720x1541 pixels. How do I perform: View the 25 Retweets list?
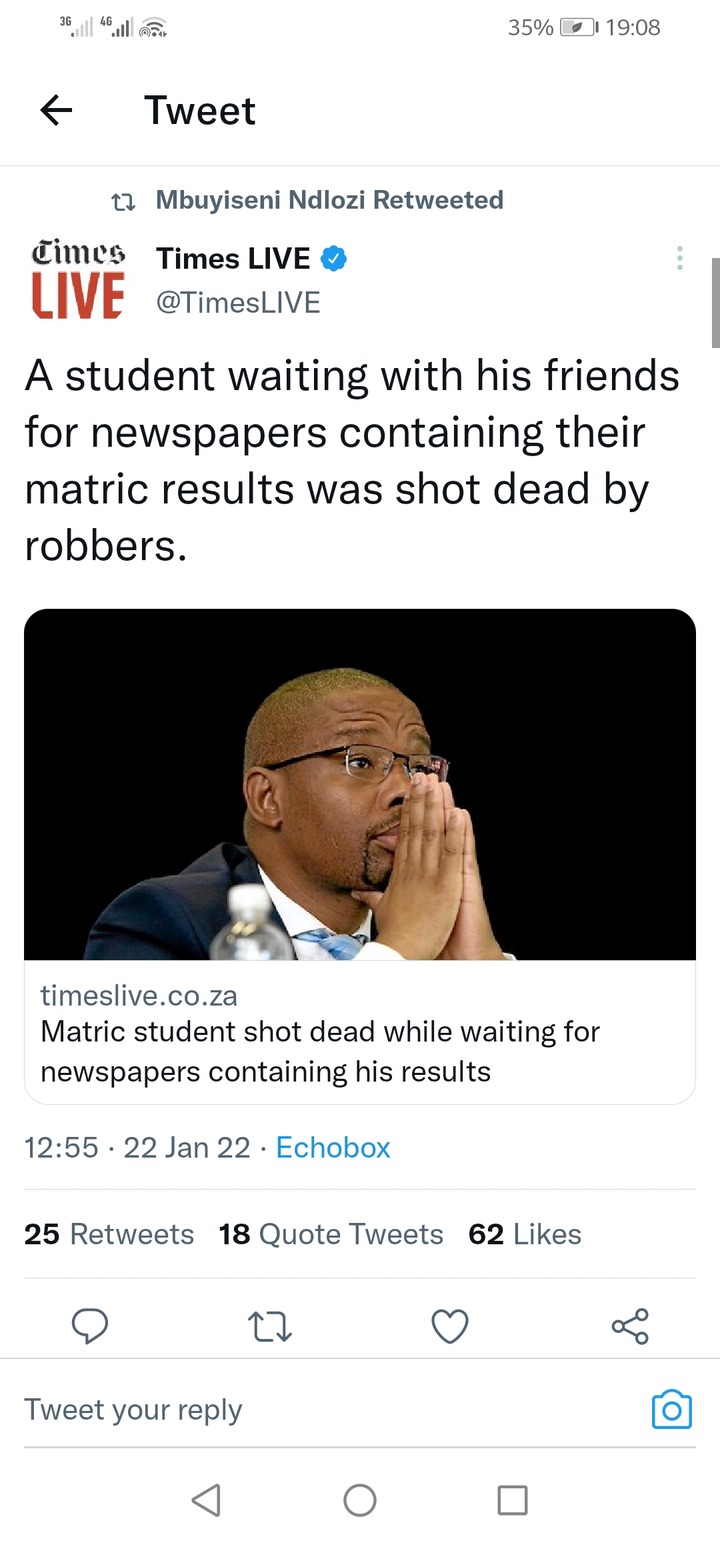click(109, 1234)
